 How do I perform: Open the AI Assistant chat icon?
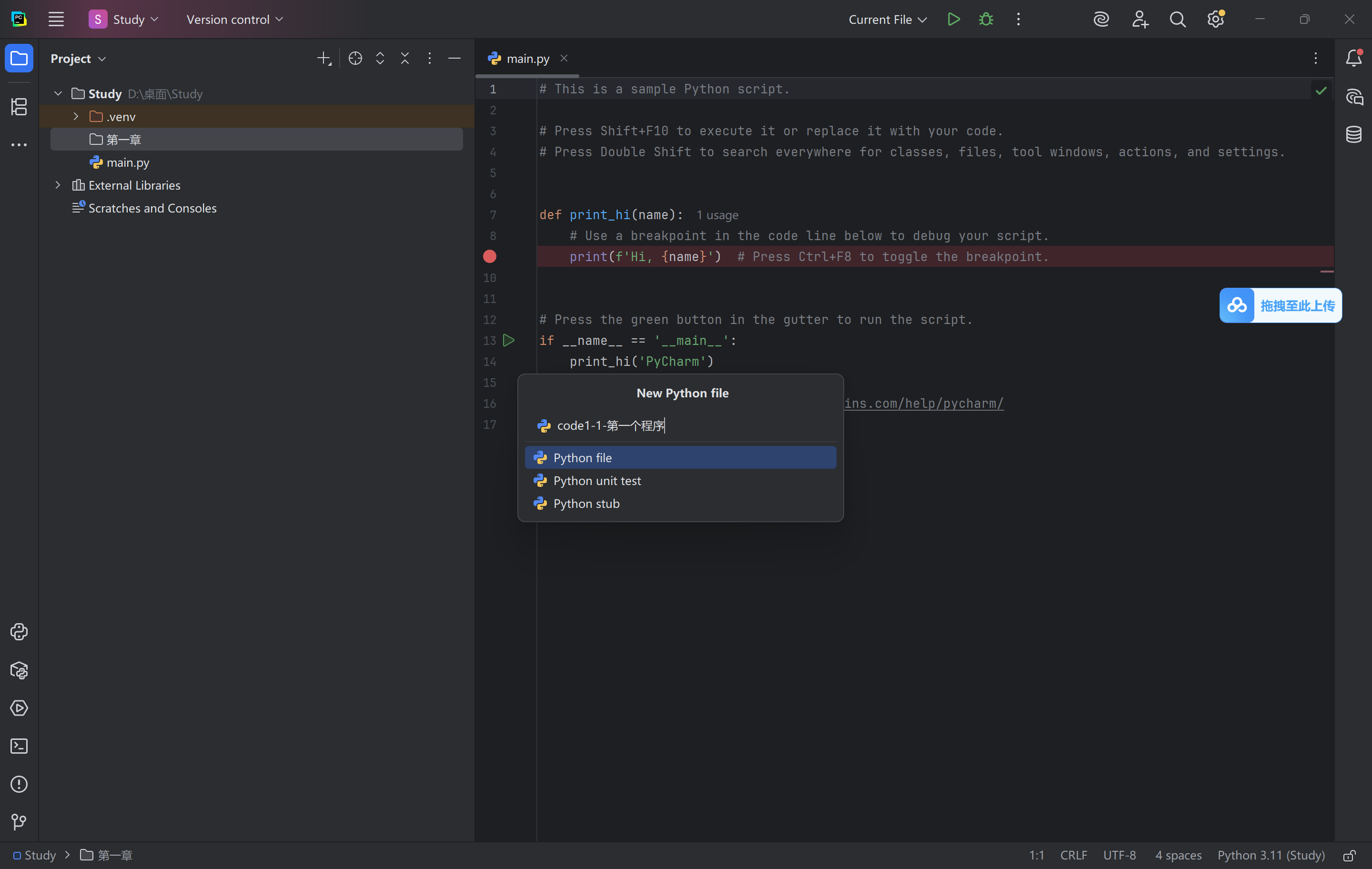[x=1353, y=97]
